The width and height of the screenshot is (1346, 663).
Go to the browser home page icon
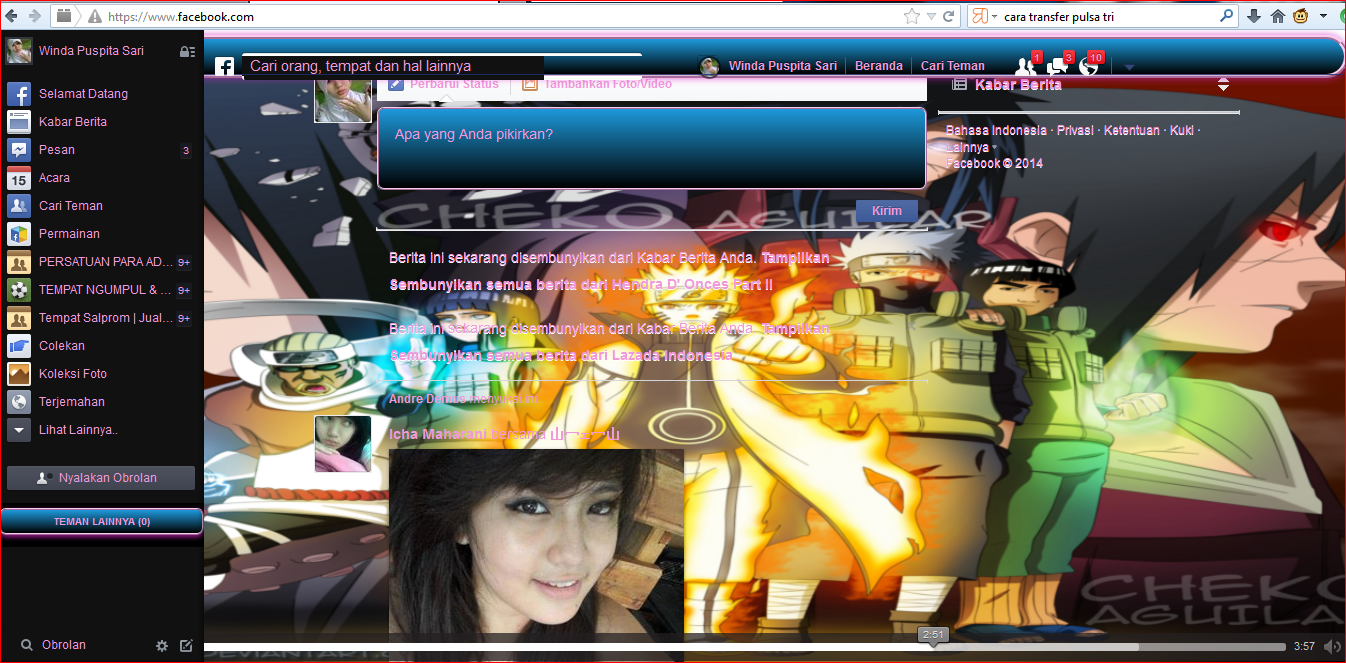point(1278,16)
